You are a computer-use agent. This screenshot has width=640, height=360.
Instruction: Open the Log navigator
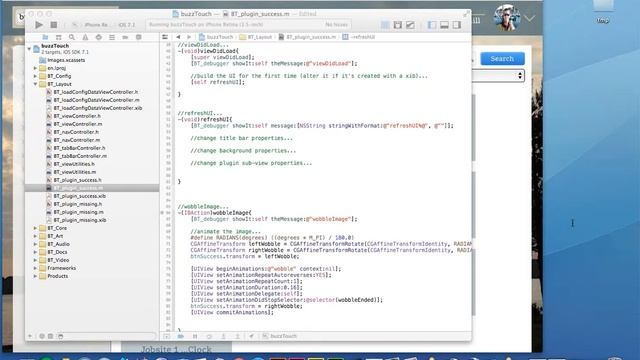tap(138, 37)
